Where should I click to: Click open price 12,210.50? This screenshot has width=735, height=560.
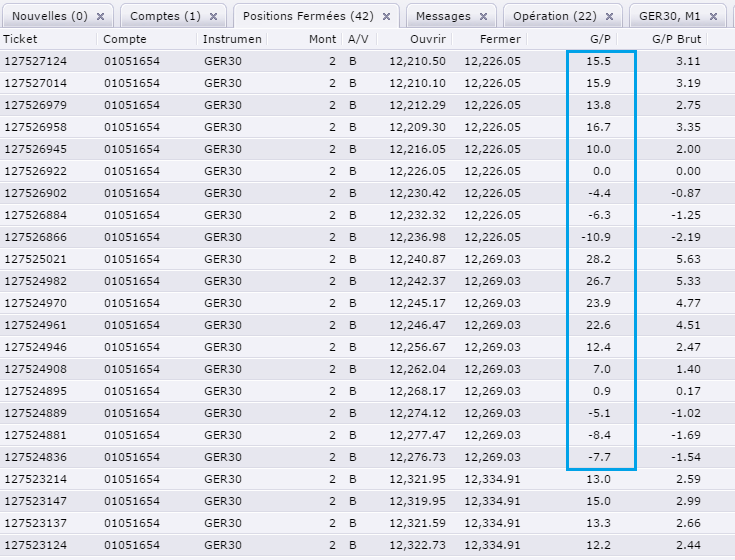pyautogui.click(x=417, y=61)
